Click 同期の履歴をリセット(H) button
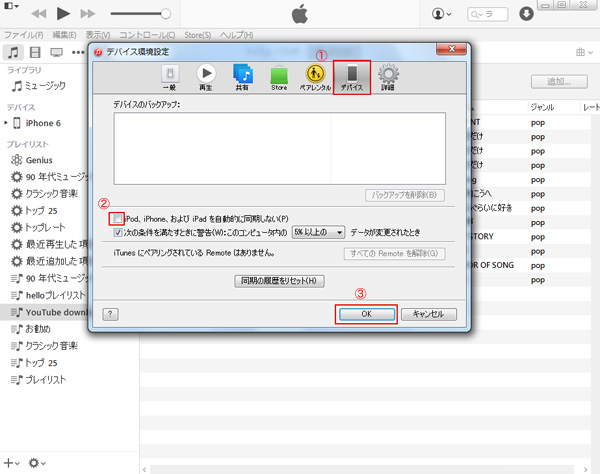Viewport: 600px width, 474px height. (279, 281)
